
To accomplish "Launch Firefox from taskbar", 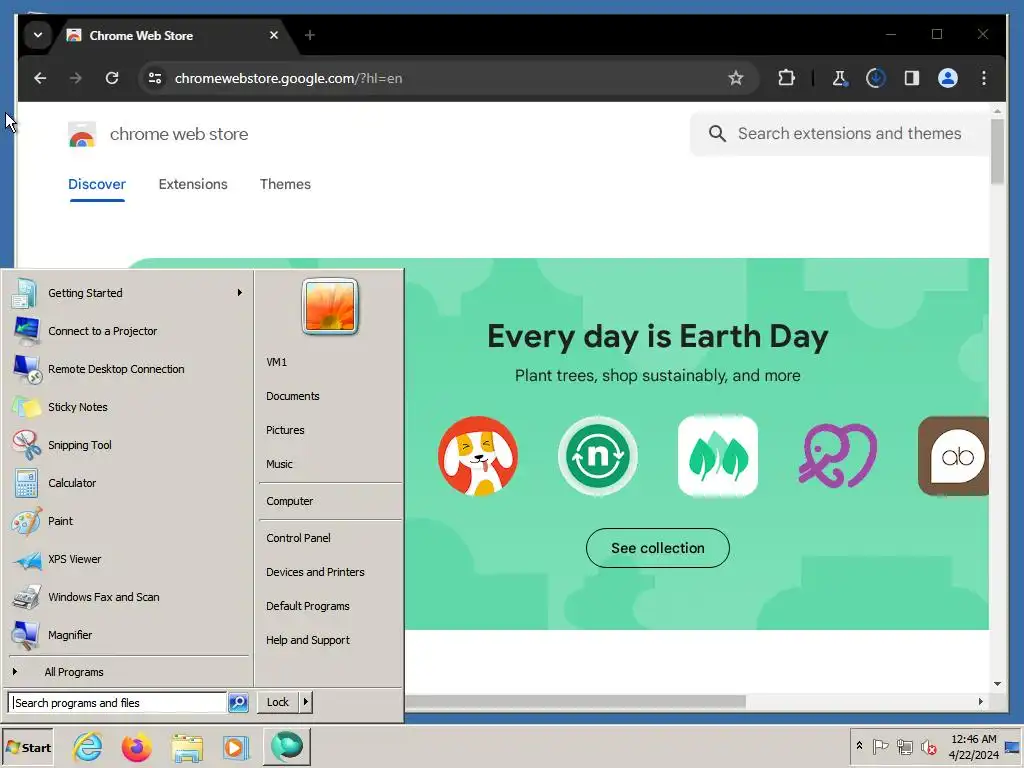I will coord(136,748).
